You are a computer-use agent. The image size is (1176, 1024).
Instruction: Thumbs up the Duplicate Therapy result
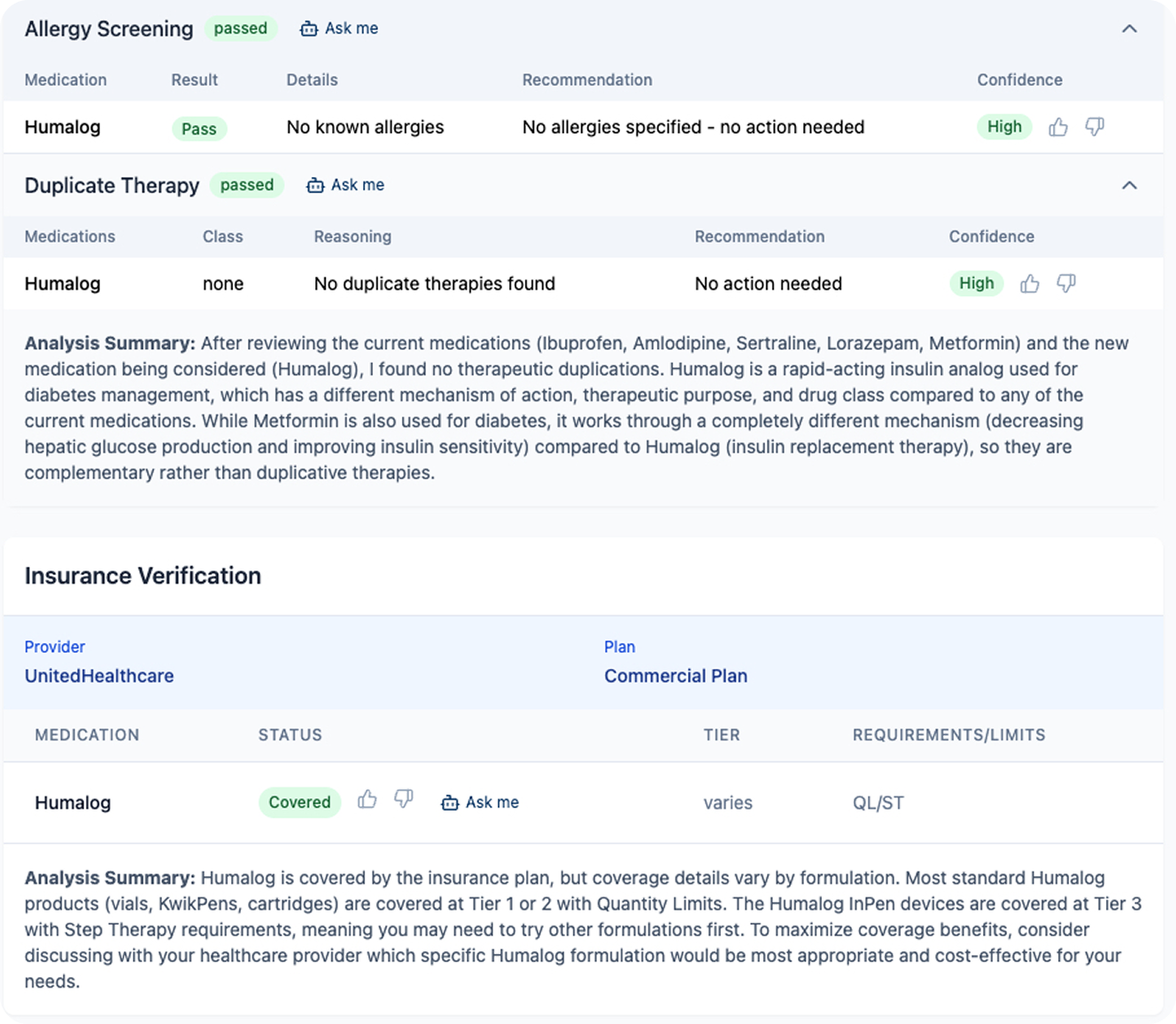pyautogui.click(x=1030, y=284)
